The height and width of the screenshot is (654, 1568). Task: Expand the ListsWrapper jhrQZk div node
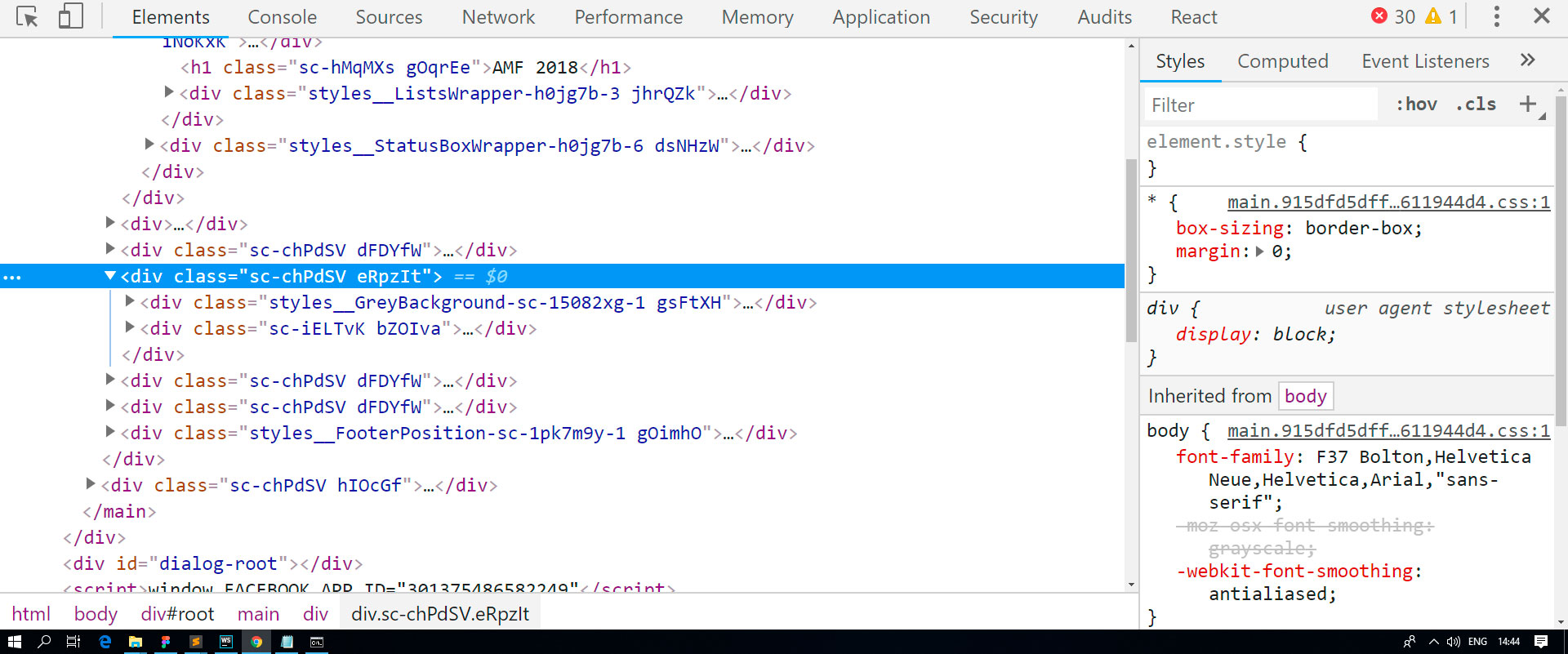(x=169, y=92)
